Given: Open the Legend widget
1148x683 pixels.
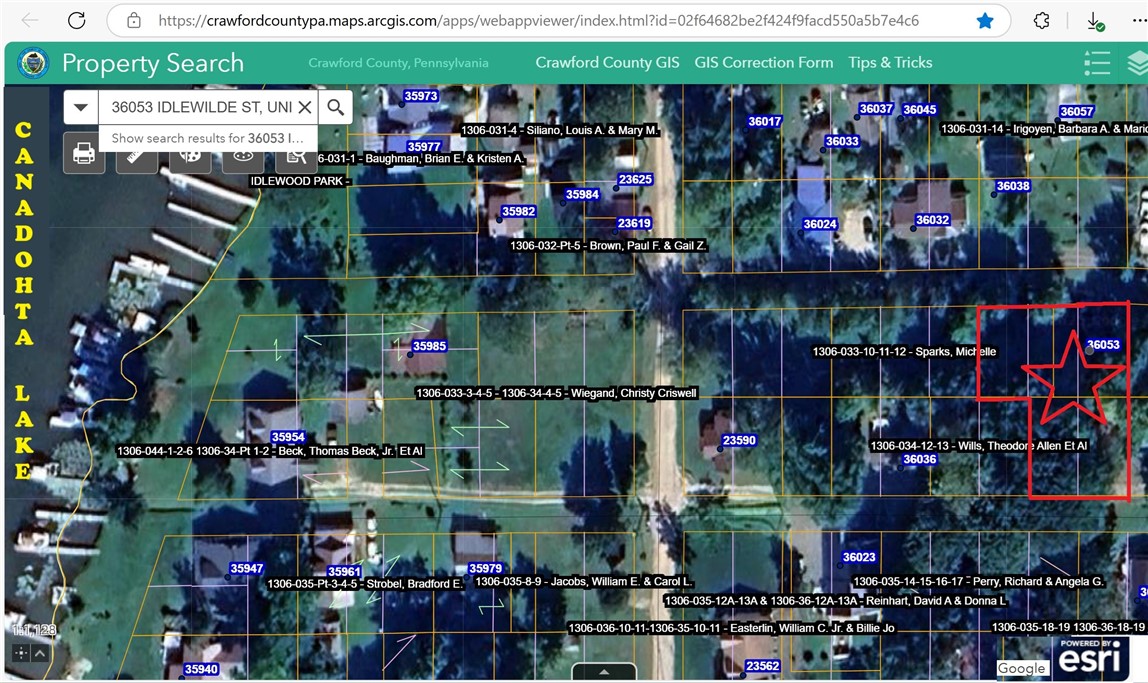Looking at the screenshot, I should (x=1097, y=63).
